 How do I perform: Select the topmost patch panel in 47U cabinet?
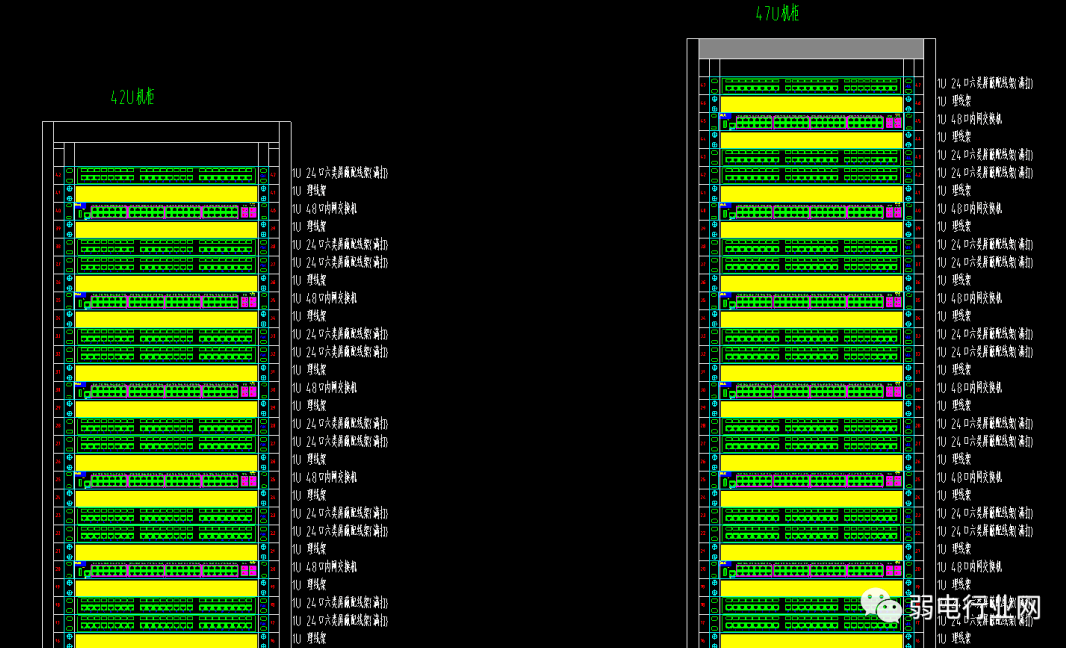(811, 85)
